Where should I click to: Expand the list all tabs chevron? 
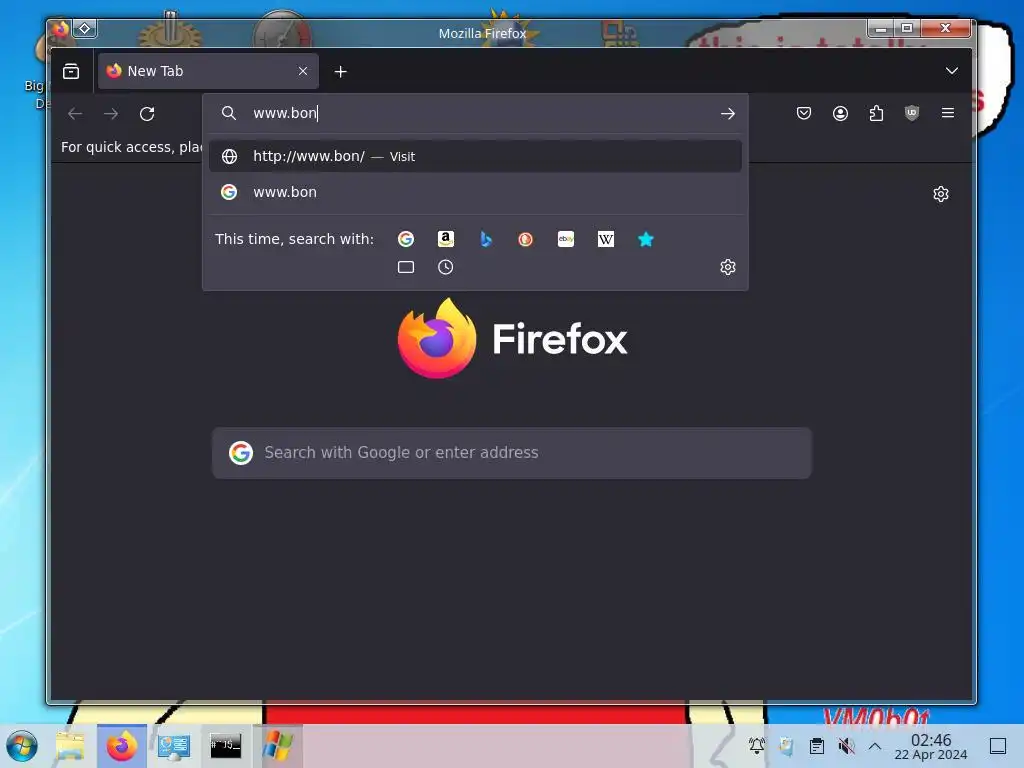coord(952,71)
